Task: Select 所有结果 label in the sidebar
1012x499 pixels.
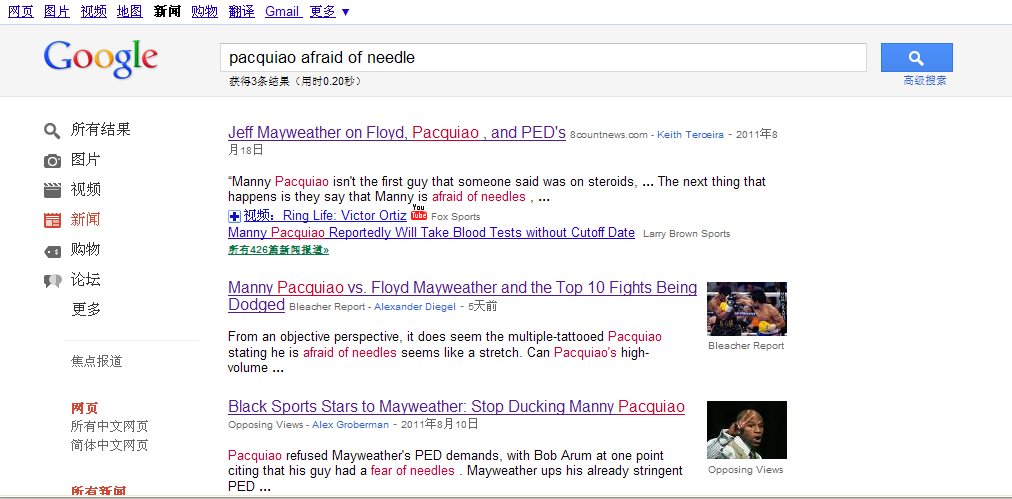Action: coord(101,130)
